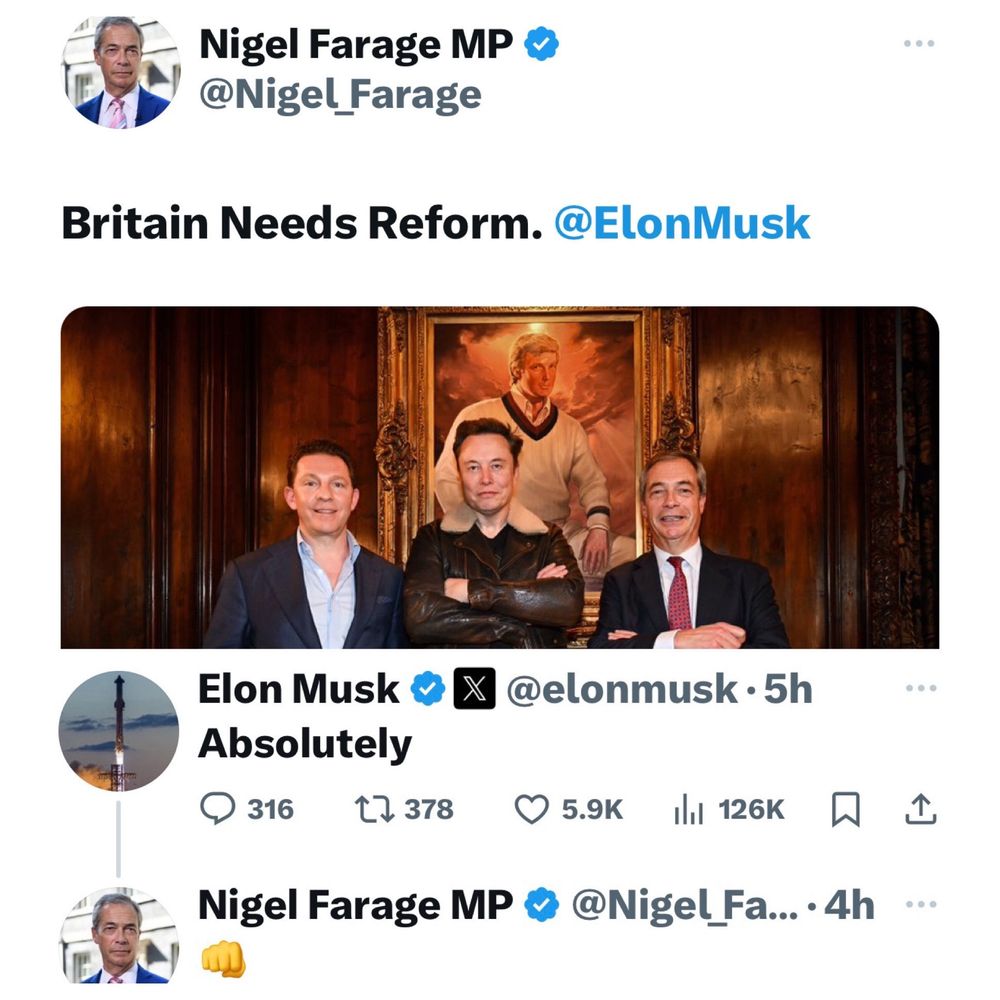
Task: Open the @Nigel_Farage handle under the header
Action: click(341, 96)
